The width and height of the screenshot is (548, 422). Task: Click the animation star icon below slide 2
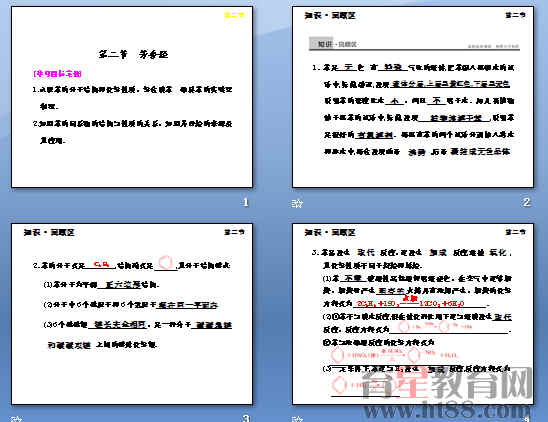click(297, 203)
